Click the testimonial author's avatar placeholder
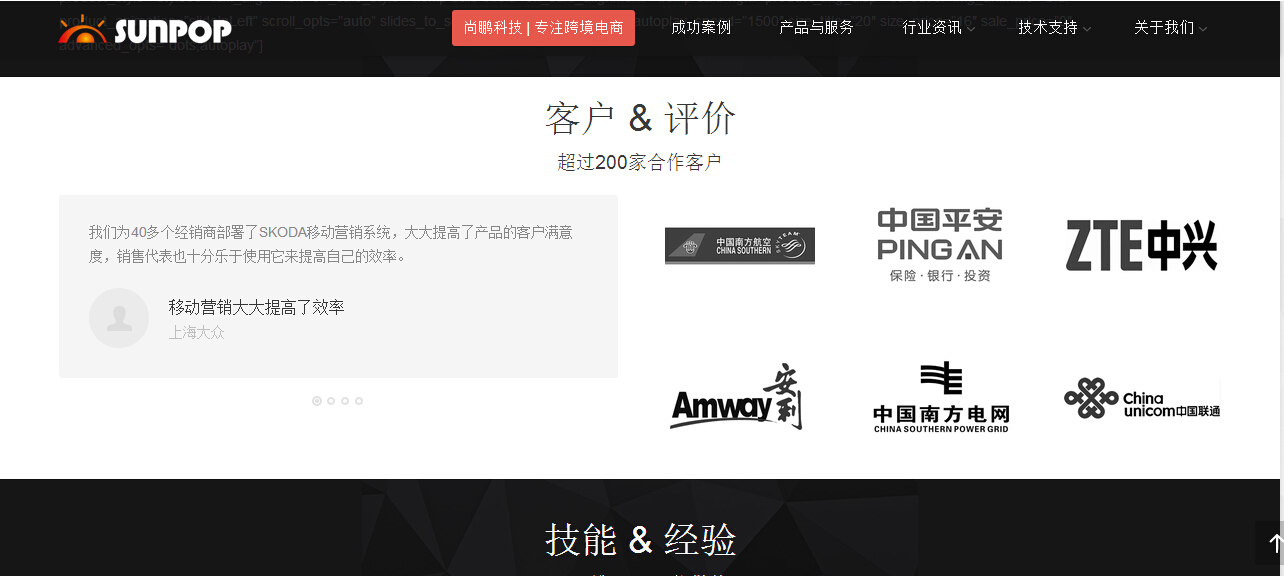Viewport: 1284px width, 576px height. click(119, 318)
